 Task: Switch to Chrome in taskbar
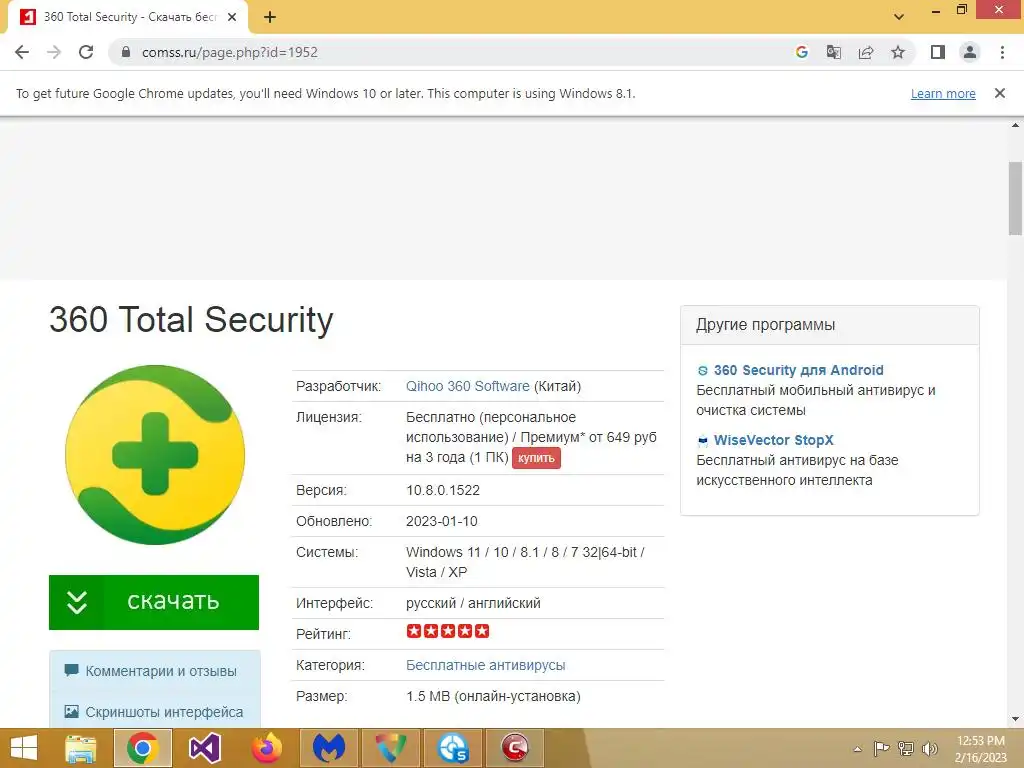coord(142,748)
